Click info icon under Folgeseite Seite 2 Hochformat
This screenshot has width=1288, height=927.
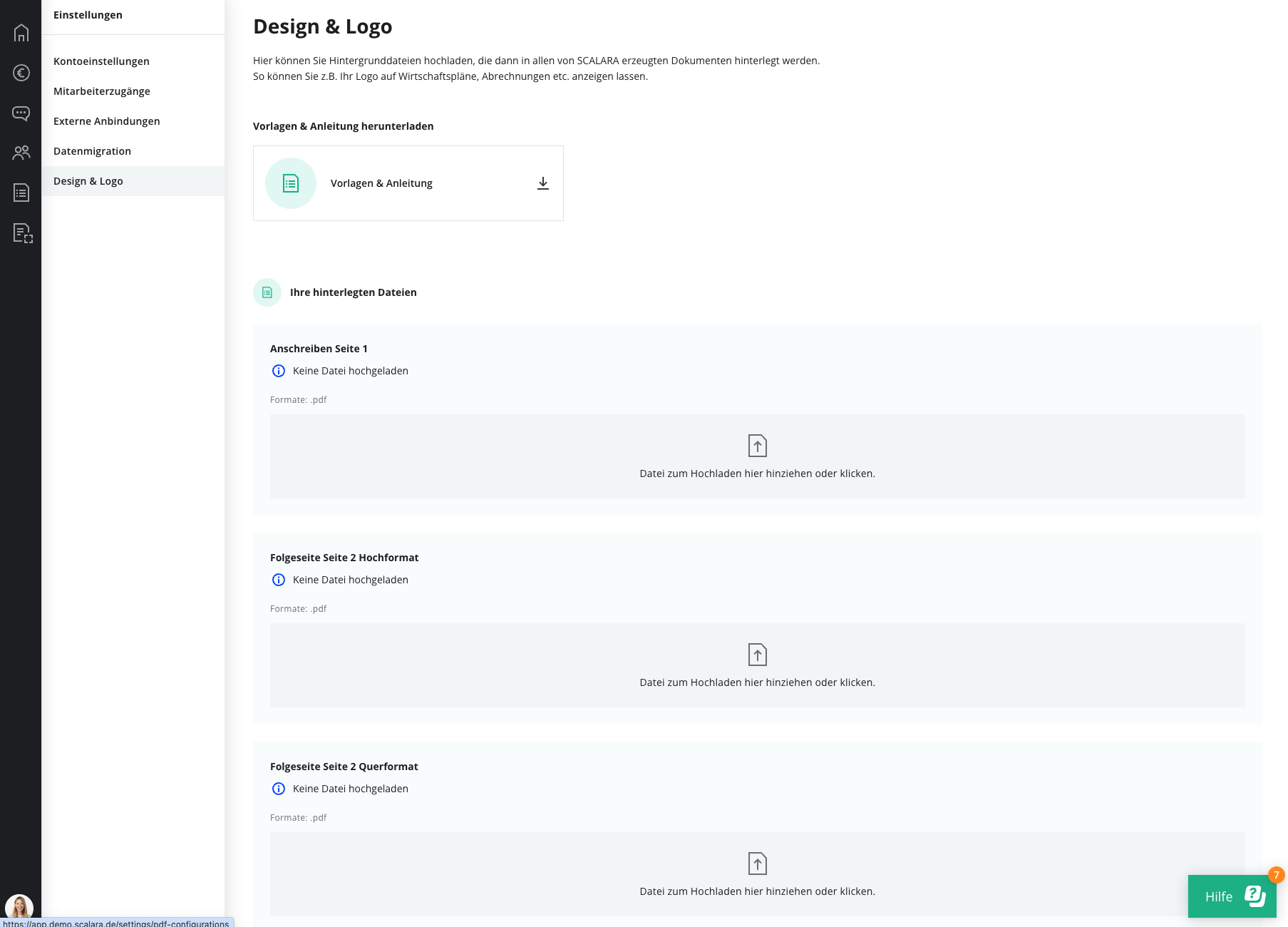click(279, 580)
